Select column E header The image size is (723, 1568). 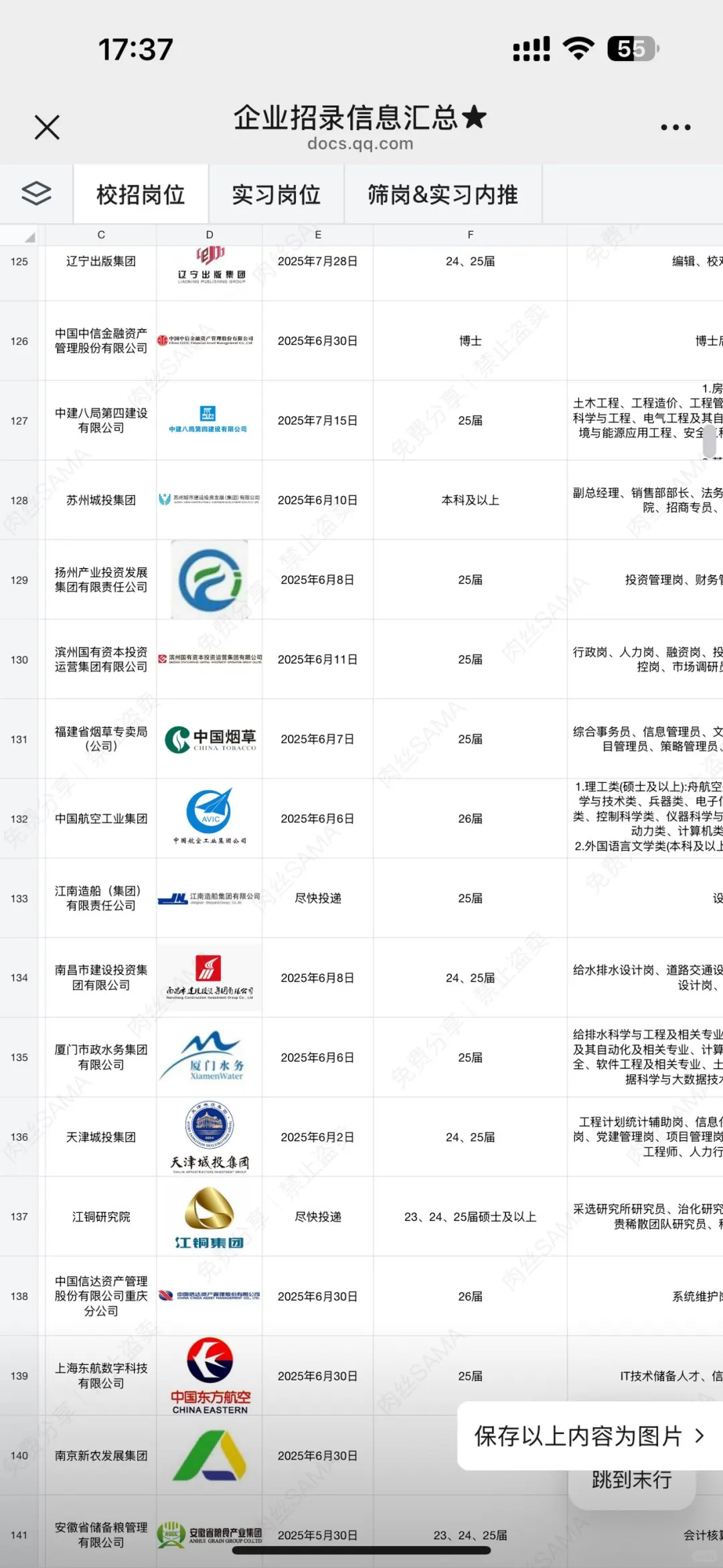[318, 235]
